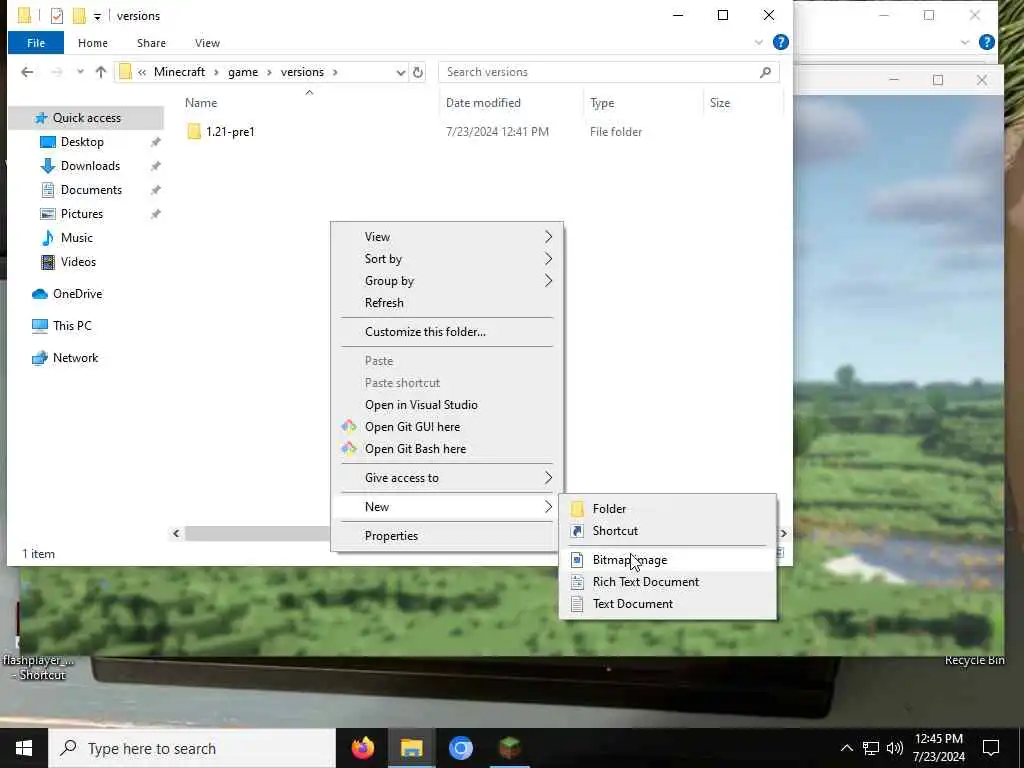Open File Explorer taskbar icon

[x=411, y=748]
